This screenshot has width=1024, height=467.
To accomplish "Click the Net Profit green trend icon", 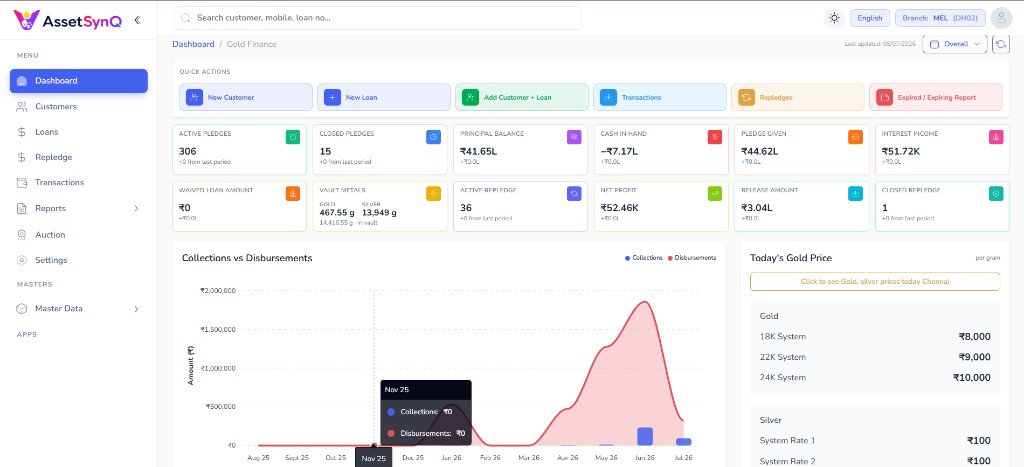I will coord(714,193).
